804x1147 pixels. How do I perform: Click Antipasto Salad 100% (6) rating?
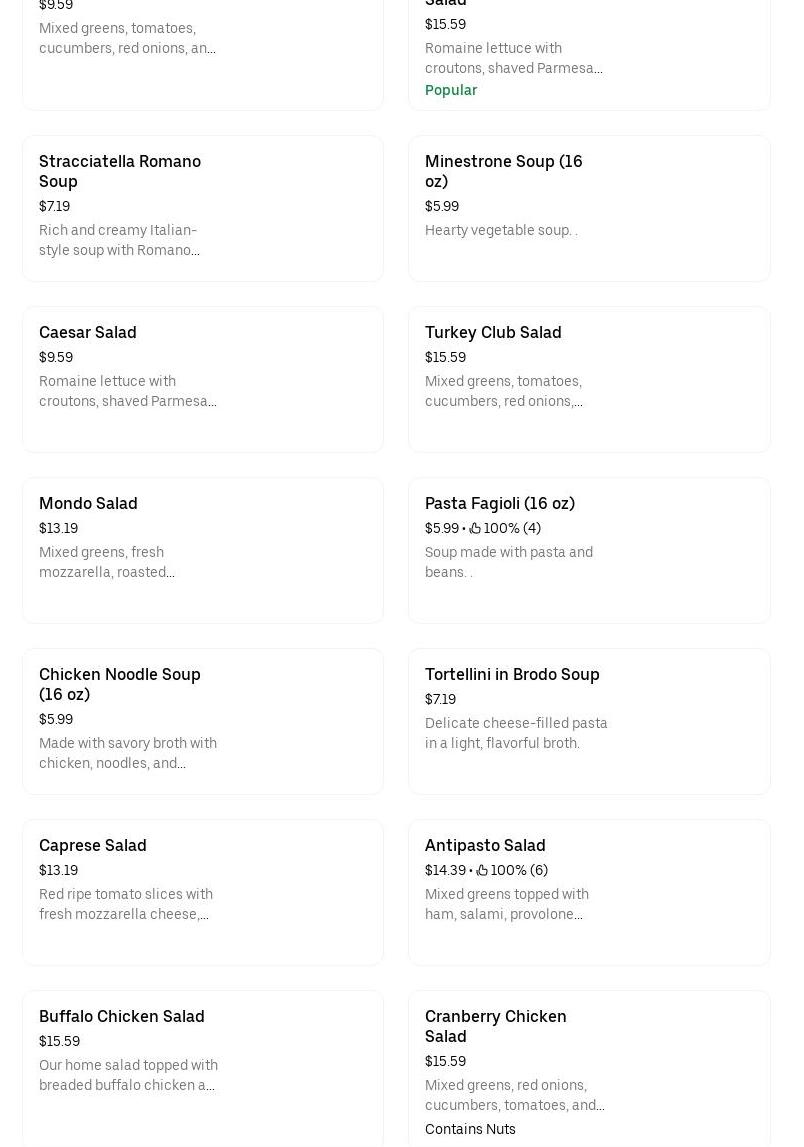[519, 871]
